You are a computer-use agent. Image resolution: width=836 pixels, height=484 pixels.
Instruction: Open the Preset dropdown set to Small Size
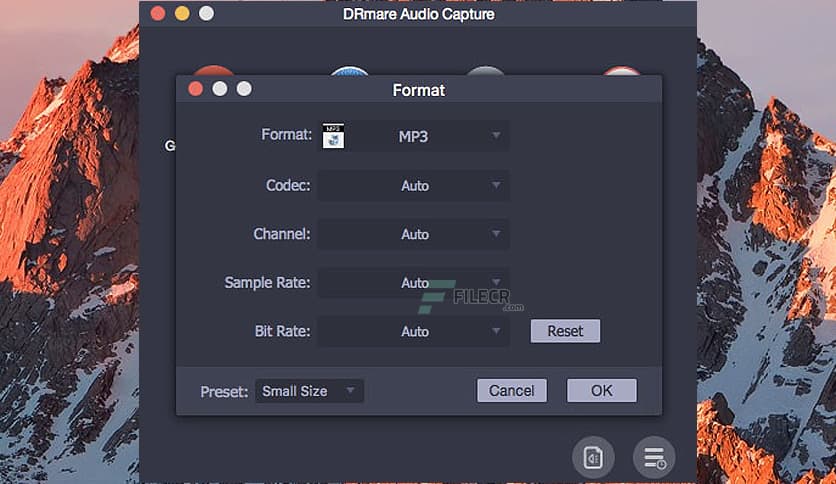(309, 391)
